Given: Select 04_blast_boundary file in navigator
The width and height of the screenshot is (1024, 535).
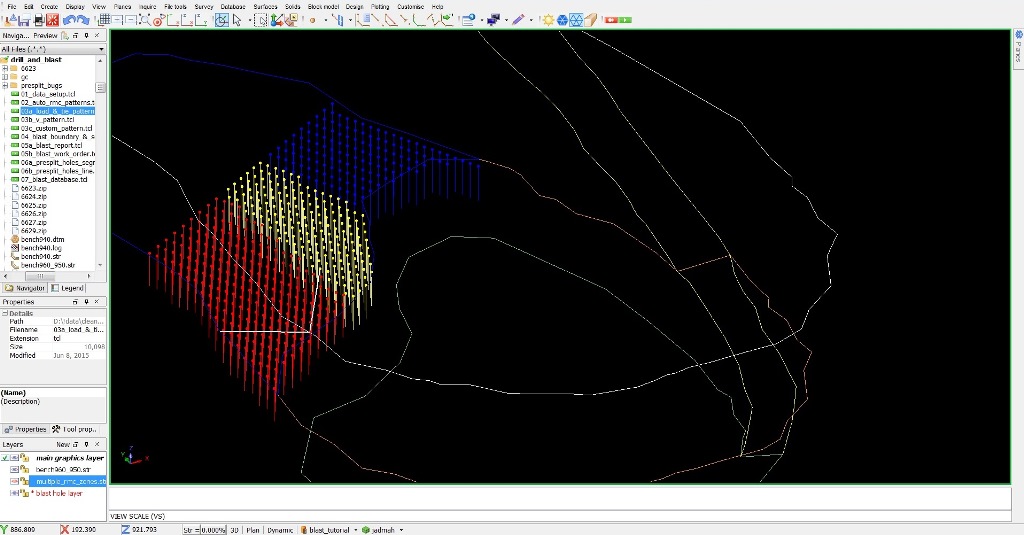Looking at the screenshot, I should [x=57, y=137].
